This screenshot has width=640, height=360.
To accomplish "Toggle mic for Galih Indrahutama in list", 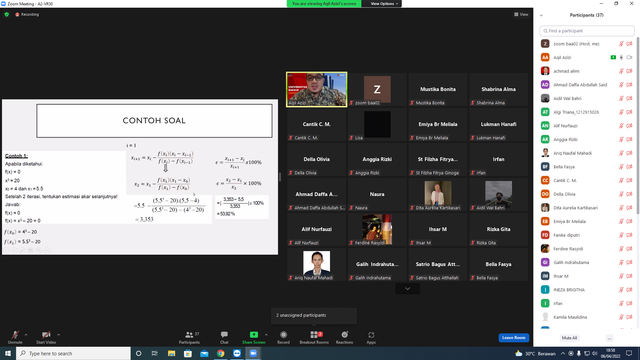I will 621,262.
